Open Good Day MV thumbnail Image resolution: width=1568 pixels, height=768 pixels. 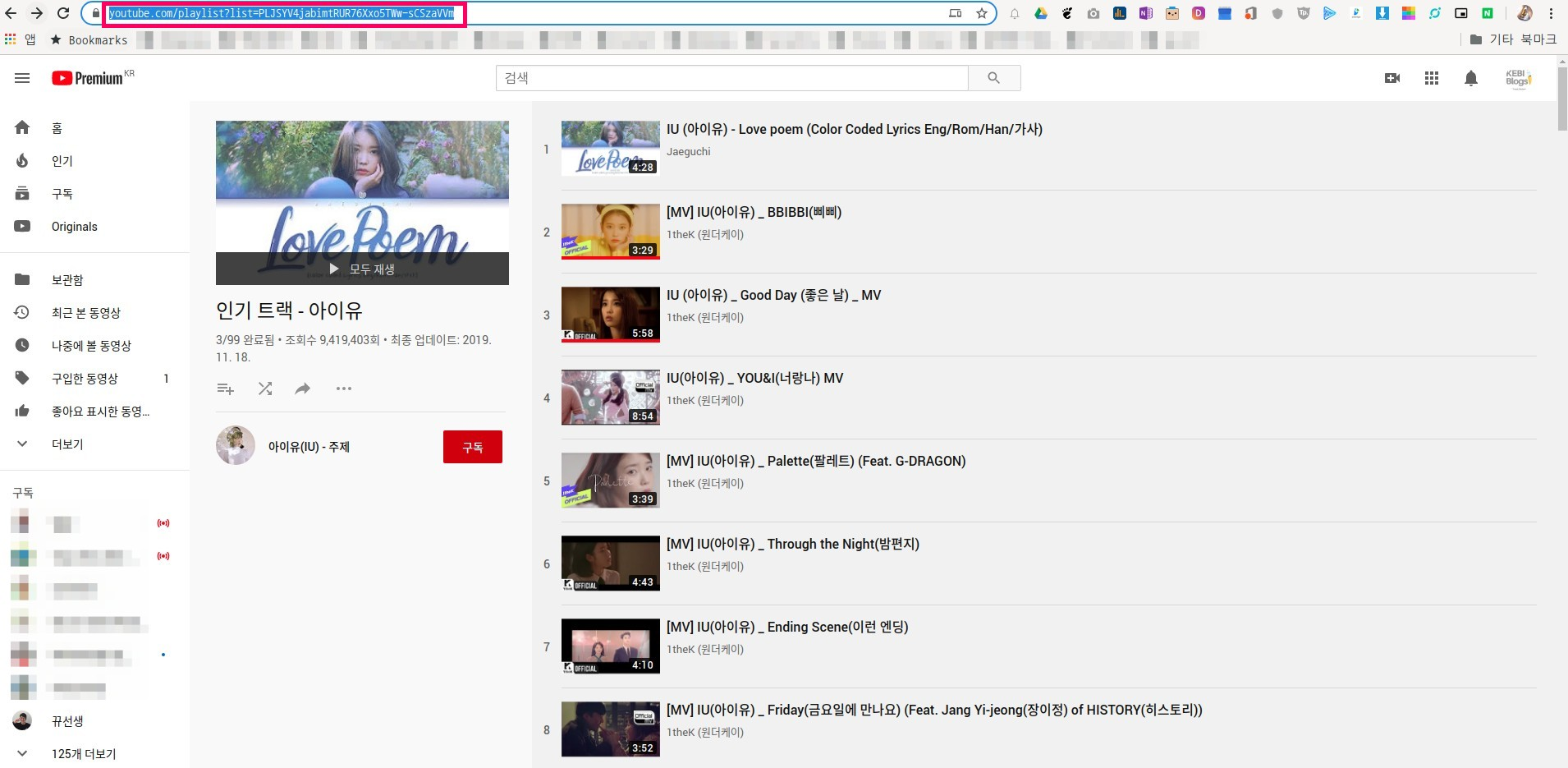pos(611,315)
